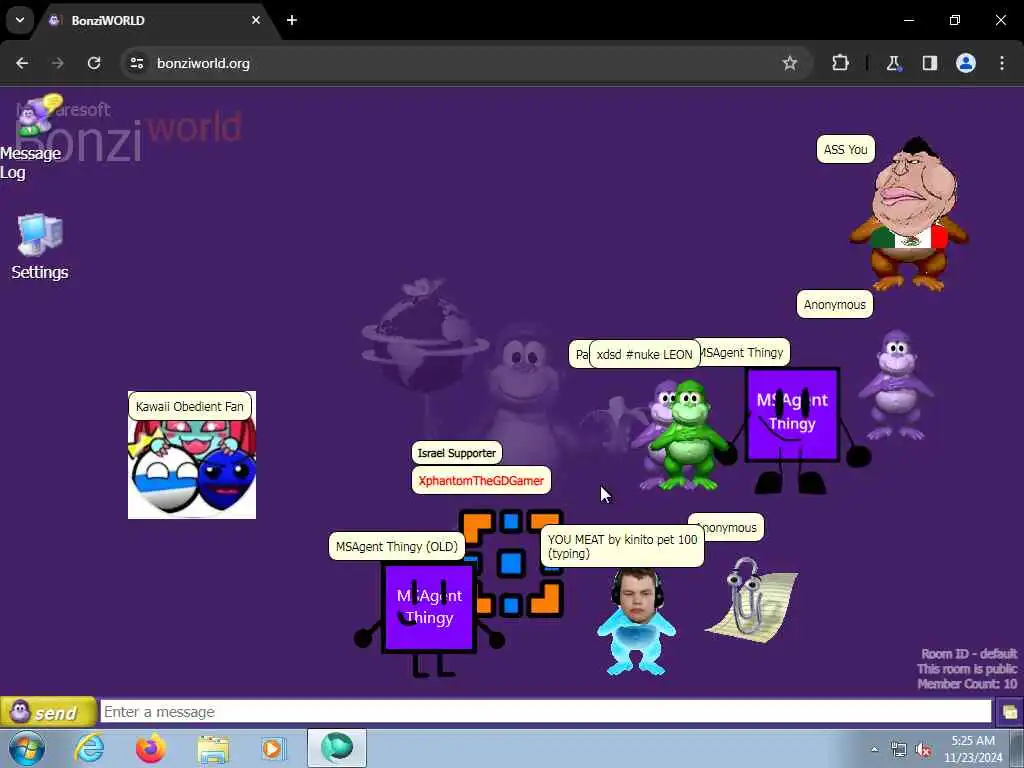This screenshot has height=768, width=1024.
Task: Open Windows Media Player in taskbar
Action: [272, 748]
